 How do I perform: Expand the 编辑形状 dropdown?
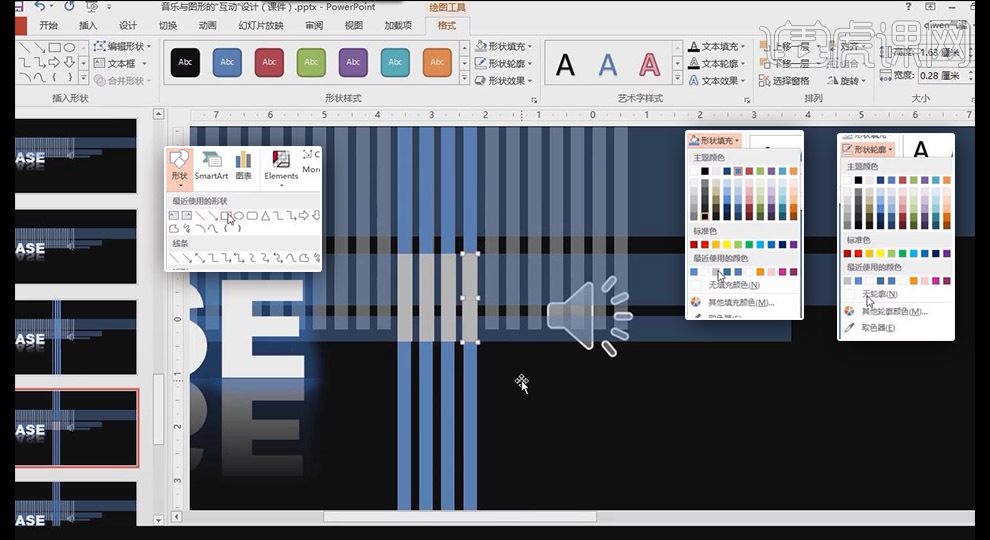[124, 46]
